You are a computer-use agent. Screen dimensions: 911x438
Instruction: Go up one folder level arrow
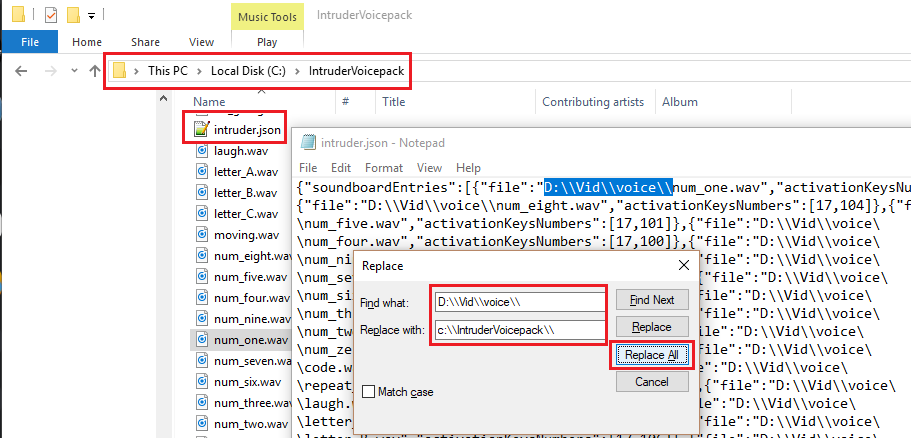coord(95,71)
